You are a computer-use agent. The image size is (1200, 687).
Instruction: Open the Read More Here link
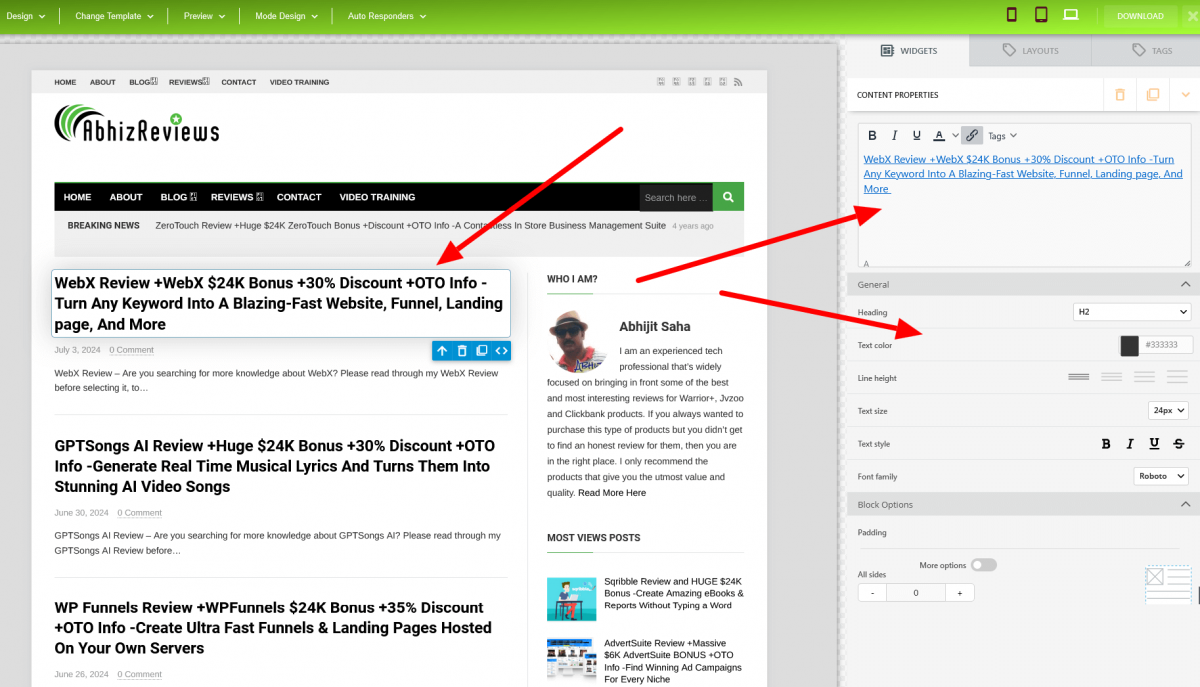click(x=612, y=493)
